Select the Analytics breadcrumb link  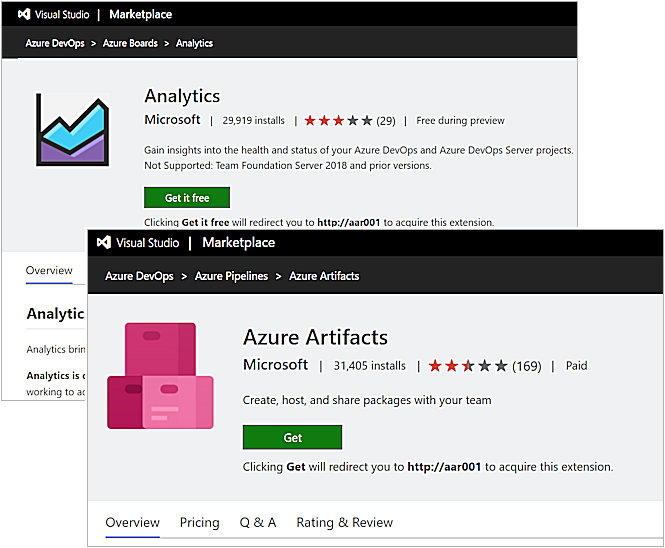(194, 43)
